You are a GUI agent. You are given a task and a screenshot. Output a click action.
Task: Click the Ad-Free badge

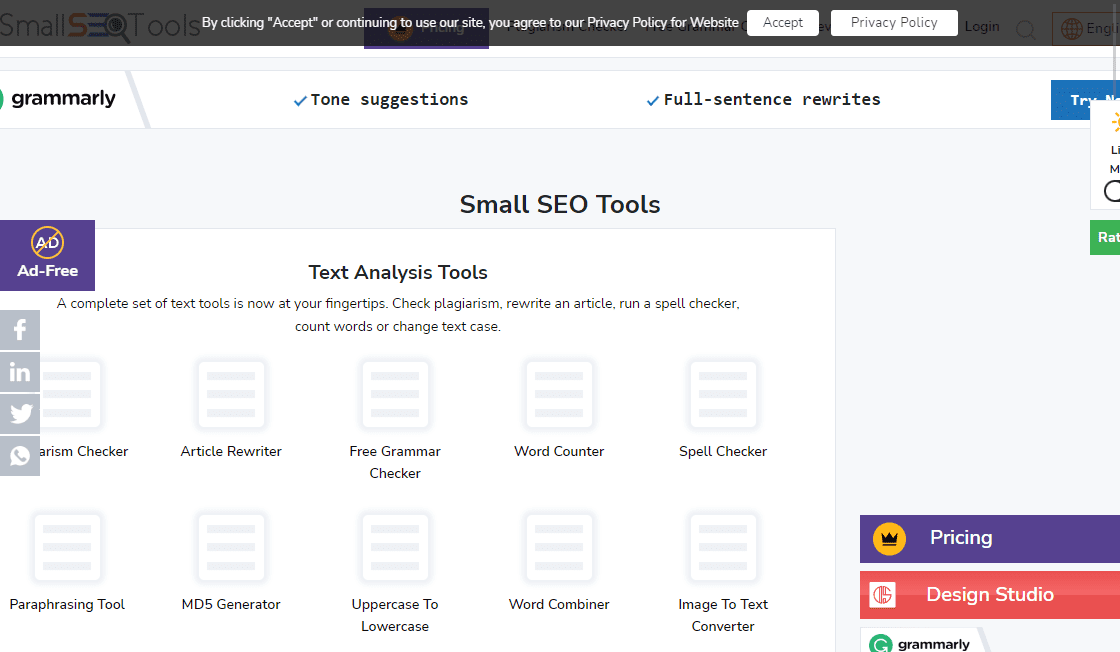[x=46, y=255]
